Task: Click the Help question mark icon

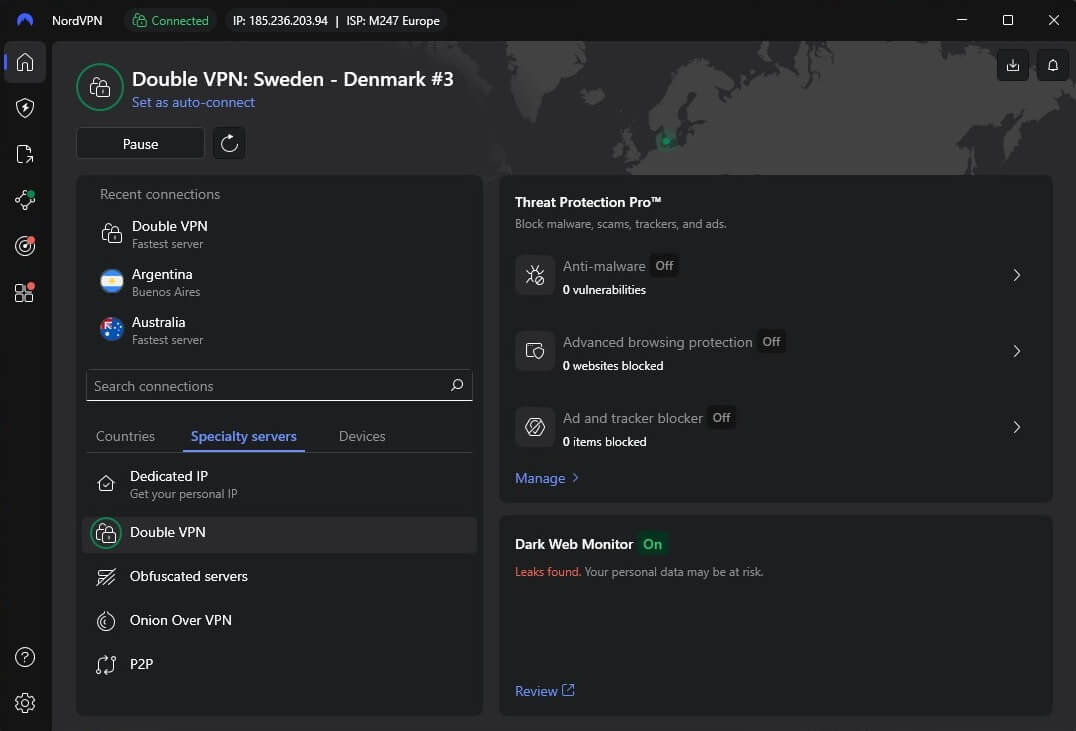Action: click(x=24, y=657)
